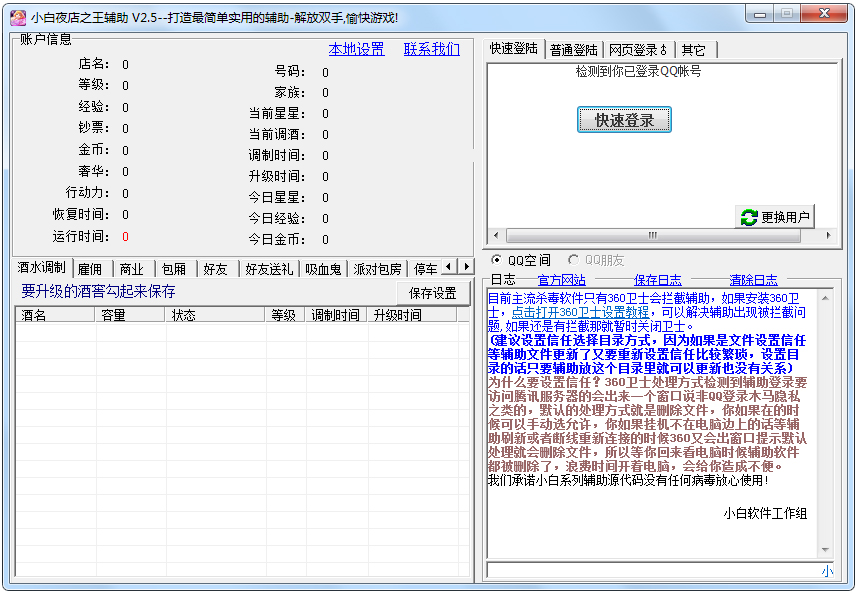Open the 本地设置 link
The height and width of the screenshot is (594, 857).
[356, 49]
